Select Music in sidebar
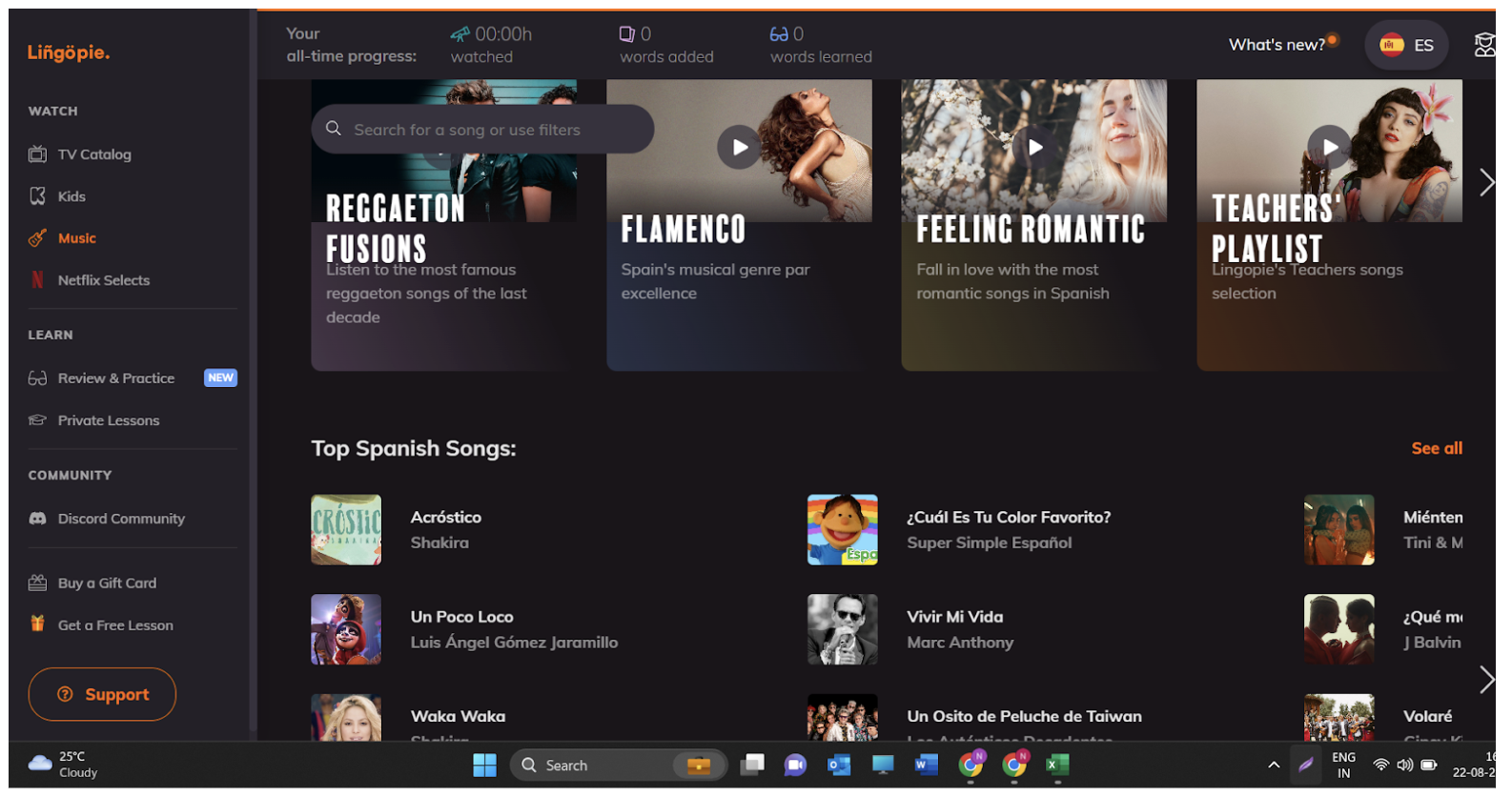 click(77, 237)
